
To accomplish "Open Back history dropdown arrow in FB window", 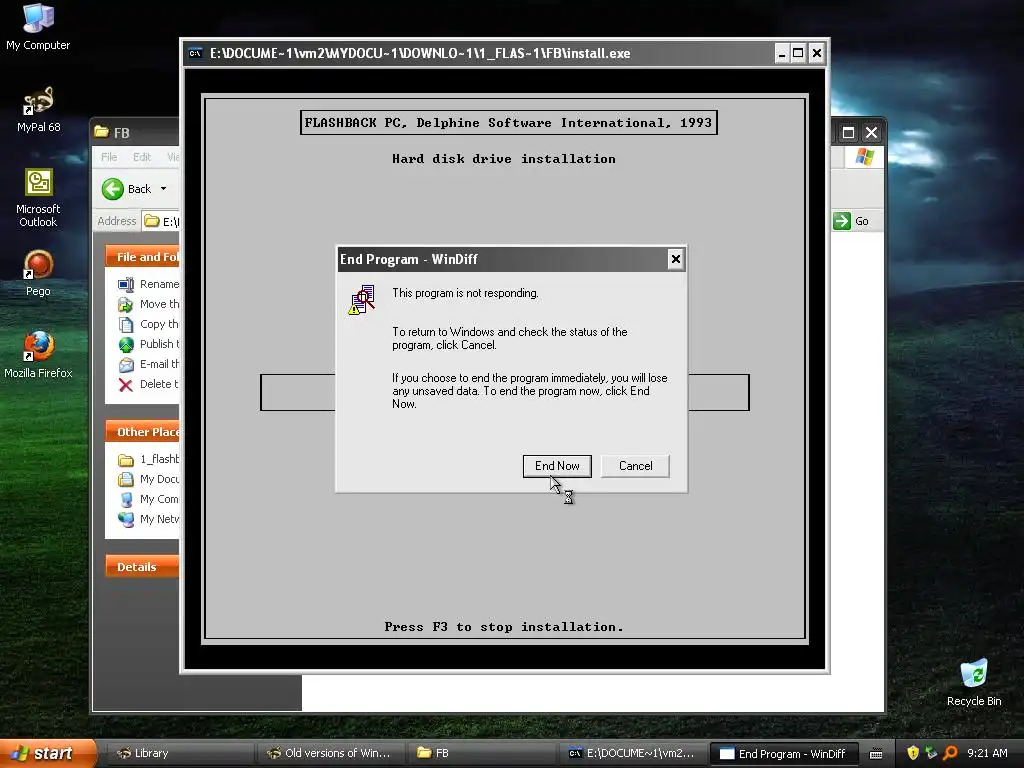I will [x=163, y=189].
